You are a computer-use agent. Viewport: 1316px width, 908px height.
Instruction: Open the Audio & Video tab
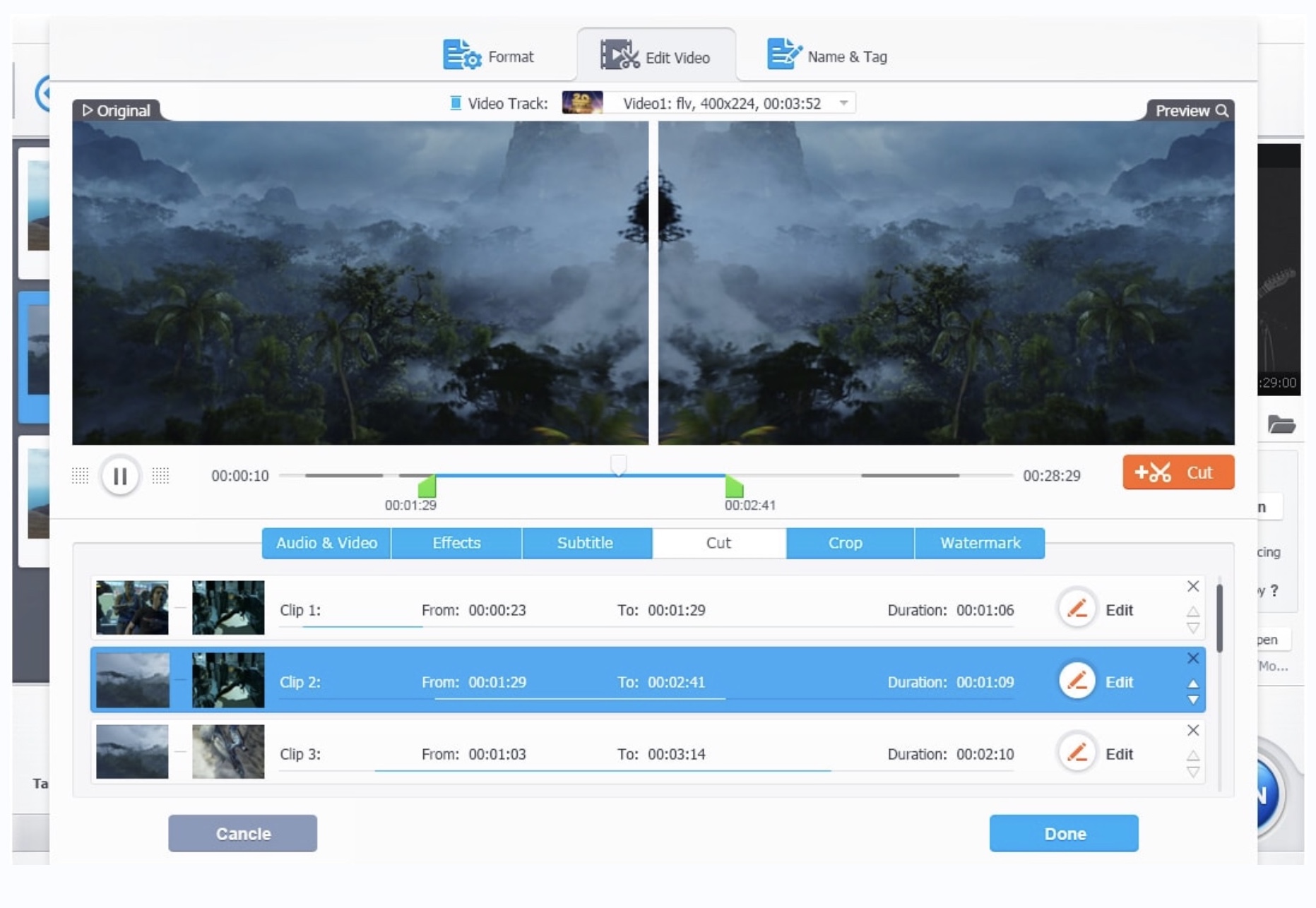tap(326, 543)
